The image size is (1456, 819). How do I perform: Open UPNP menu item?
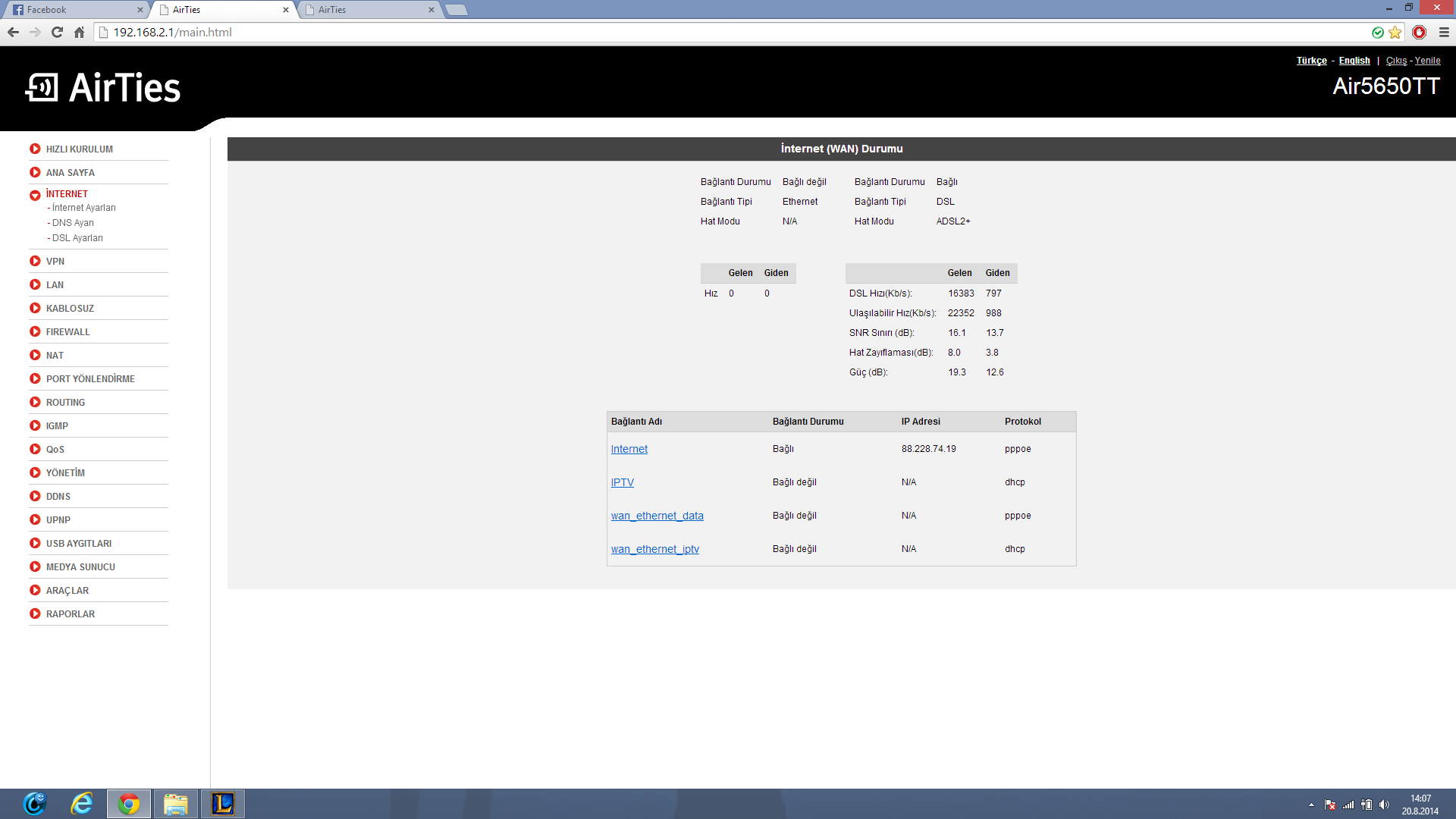[58, 520]
